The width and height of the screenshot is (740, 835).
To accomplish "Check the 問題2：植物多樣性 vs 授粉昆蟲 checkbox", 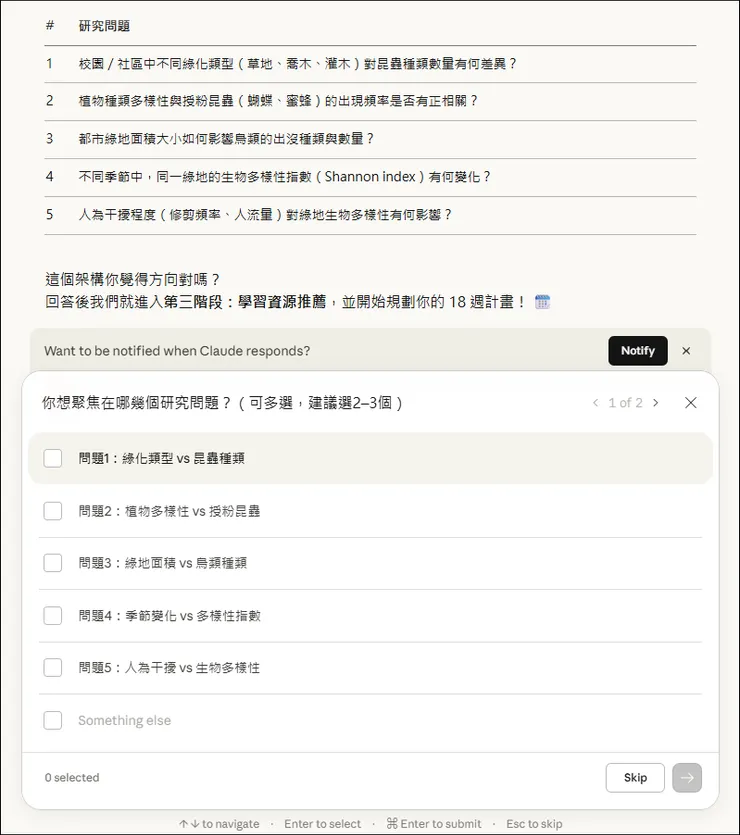I will [x=55, y=511].
